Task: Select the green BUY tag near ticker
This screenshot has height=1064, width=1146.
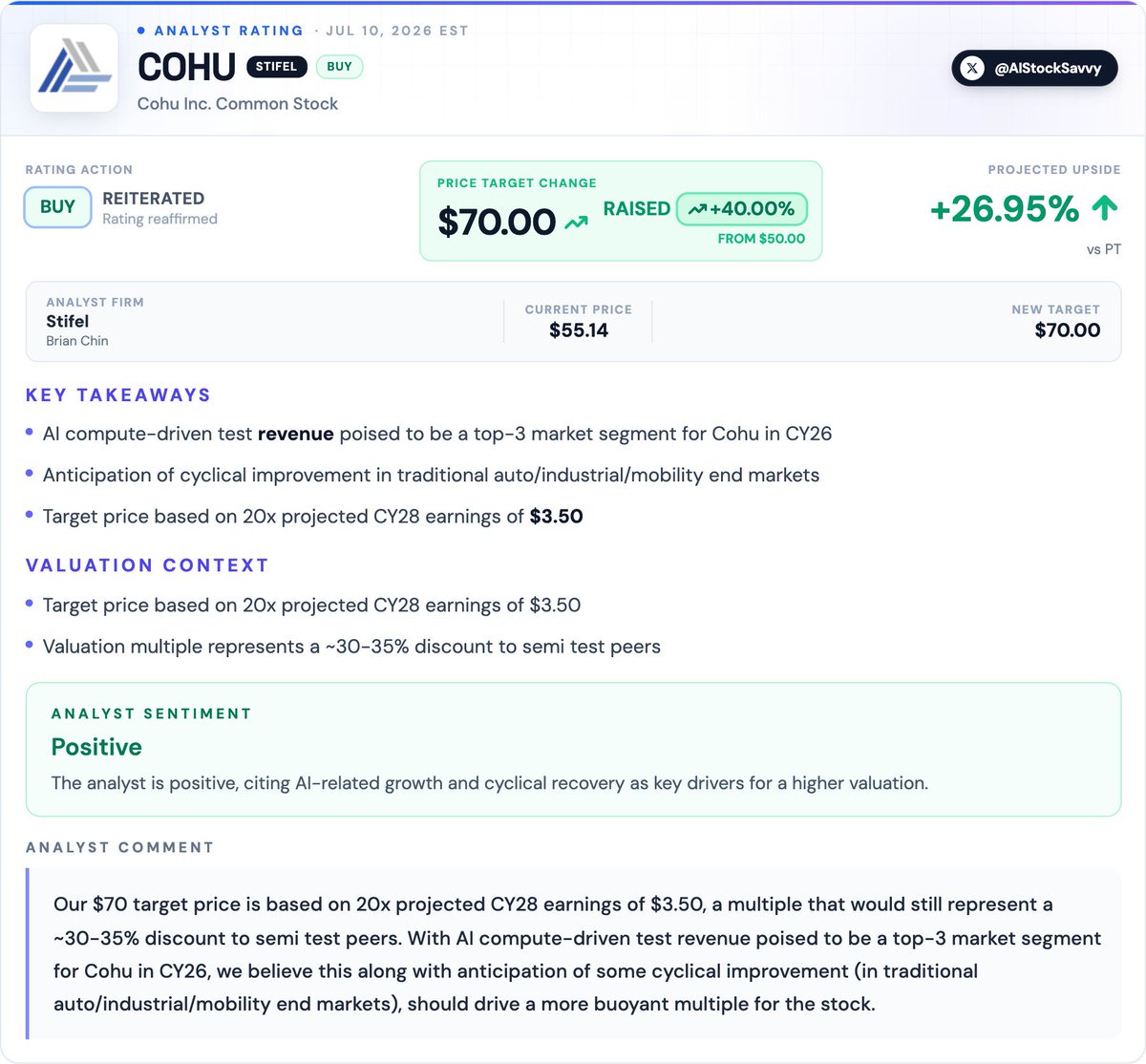Action: [339, 67]
